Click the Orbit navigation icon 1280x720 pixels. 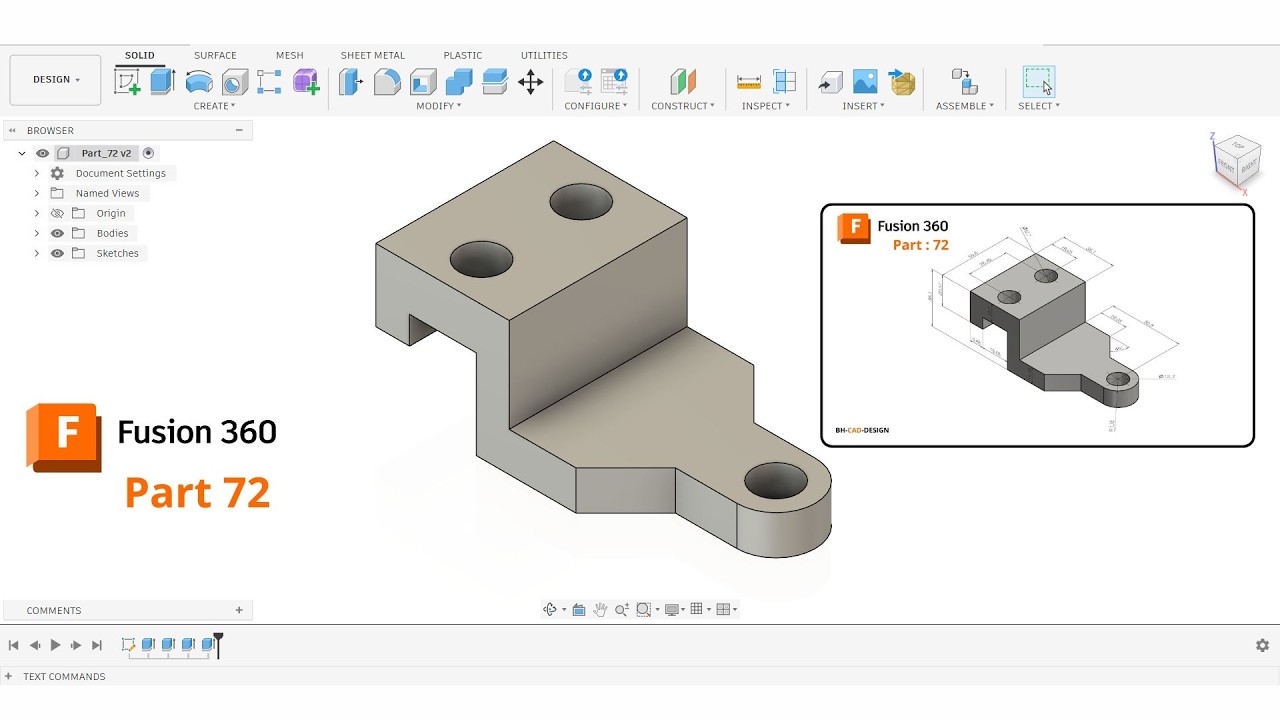[x=550, y=609]
